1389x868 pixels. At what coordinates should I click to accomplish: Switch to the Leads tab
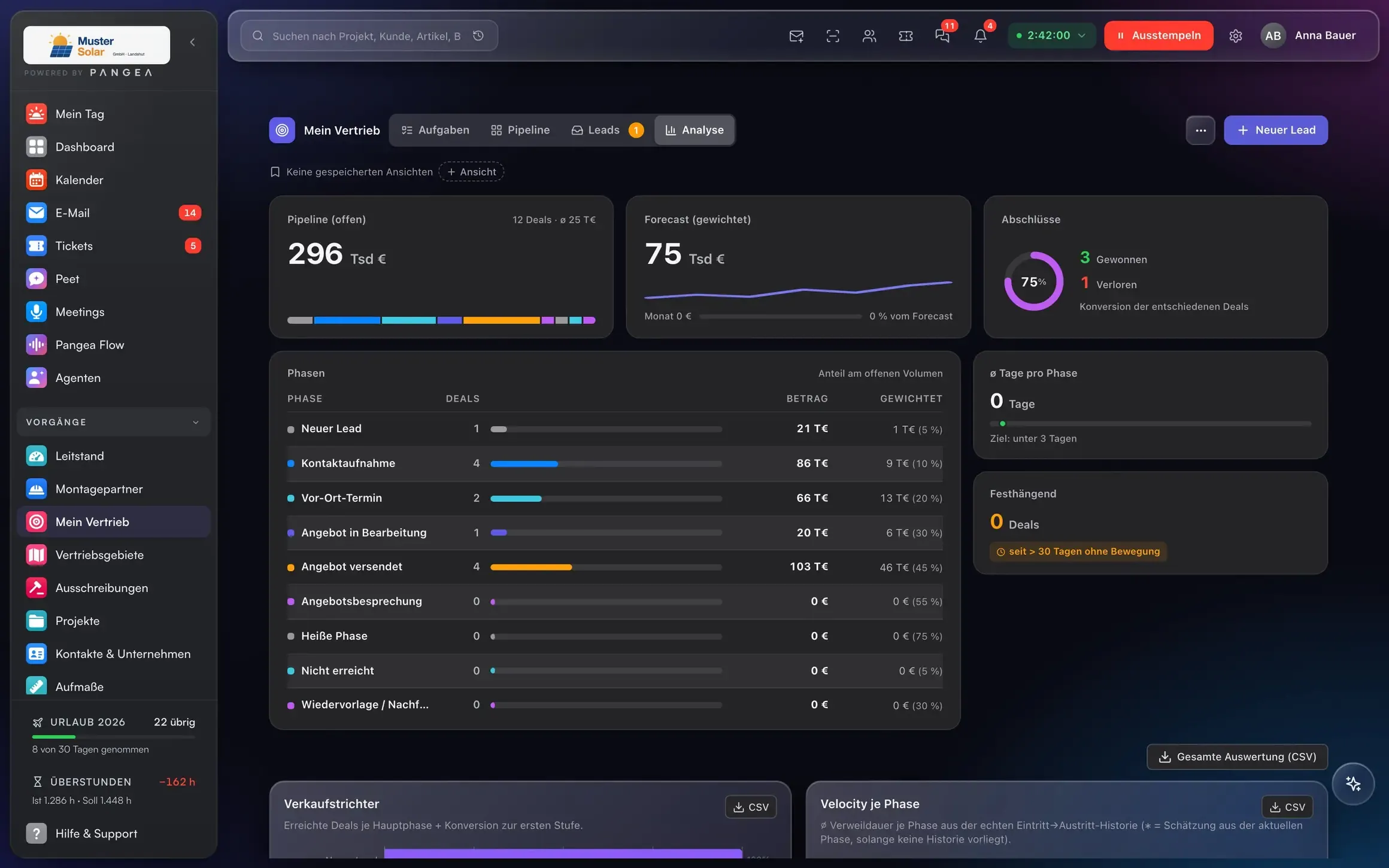click(607, 130)
